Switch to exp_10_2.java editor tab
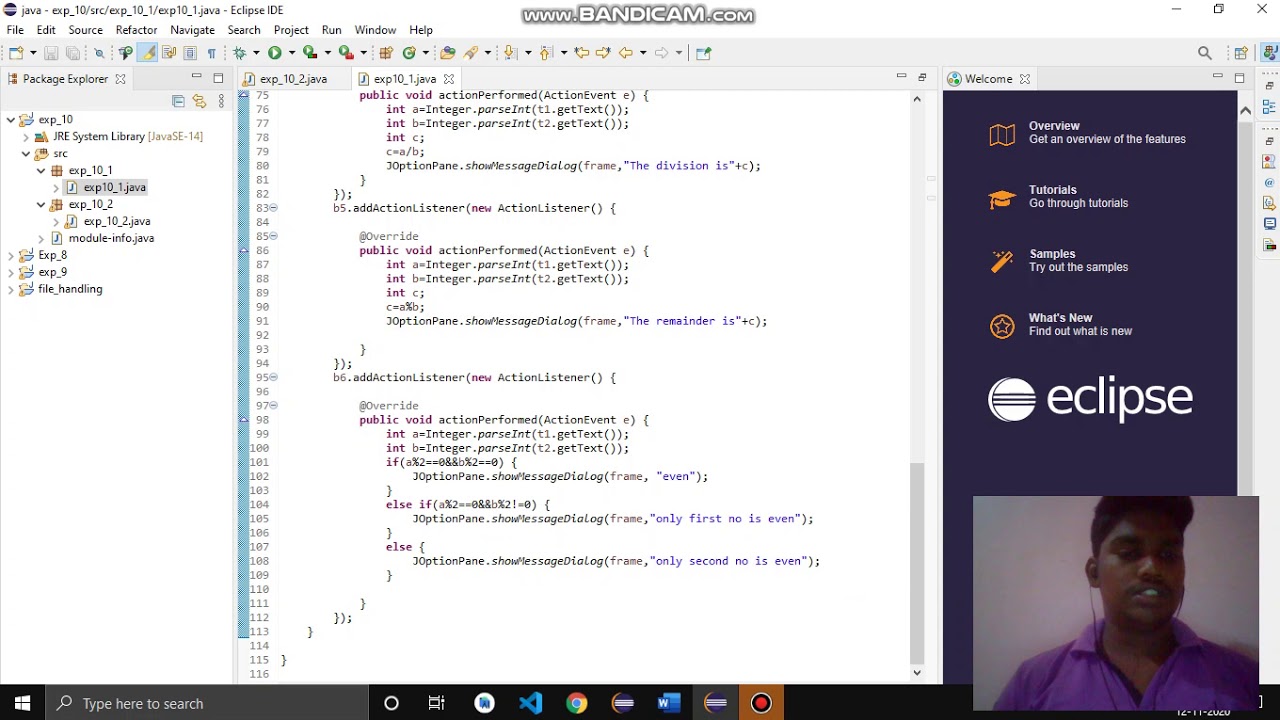This screenshot has width=1280, height=720. click(x=293, y=79)
